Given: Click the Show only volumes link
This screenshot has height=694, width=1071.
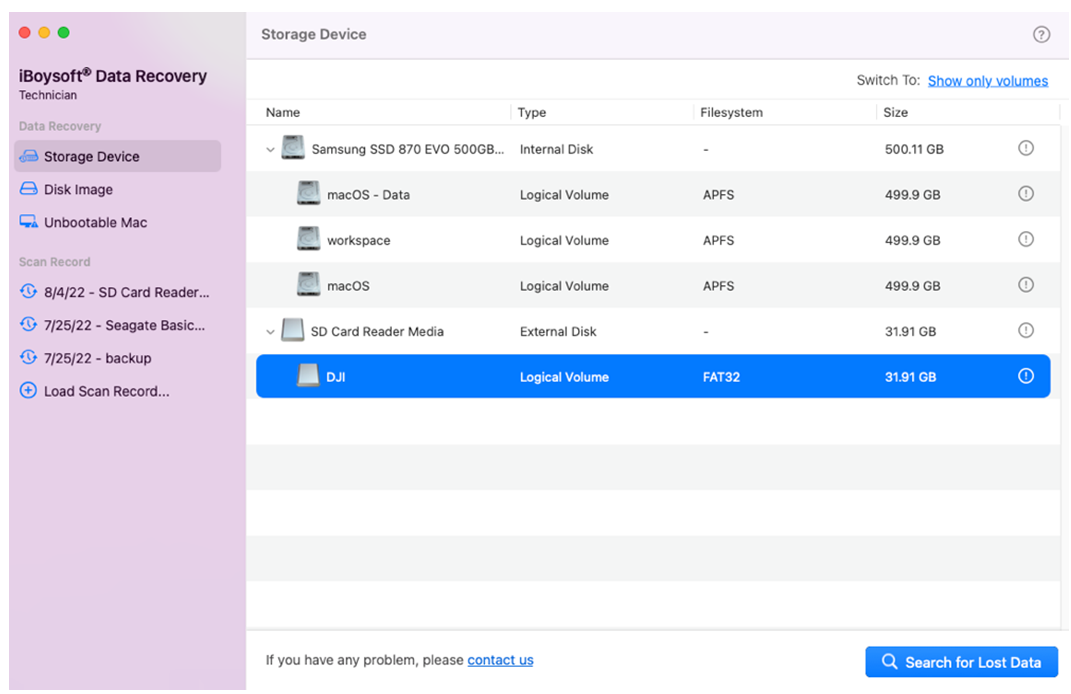Looking at the screenshot, I should pyautogui.click(x=987, y=81).
